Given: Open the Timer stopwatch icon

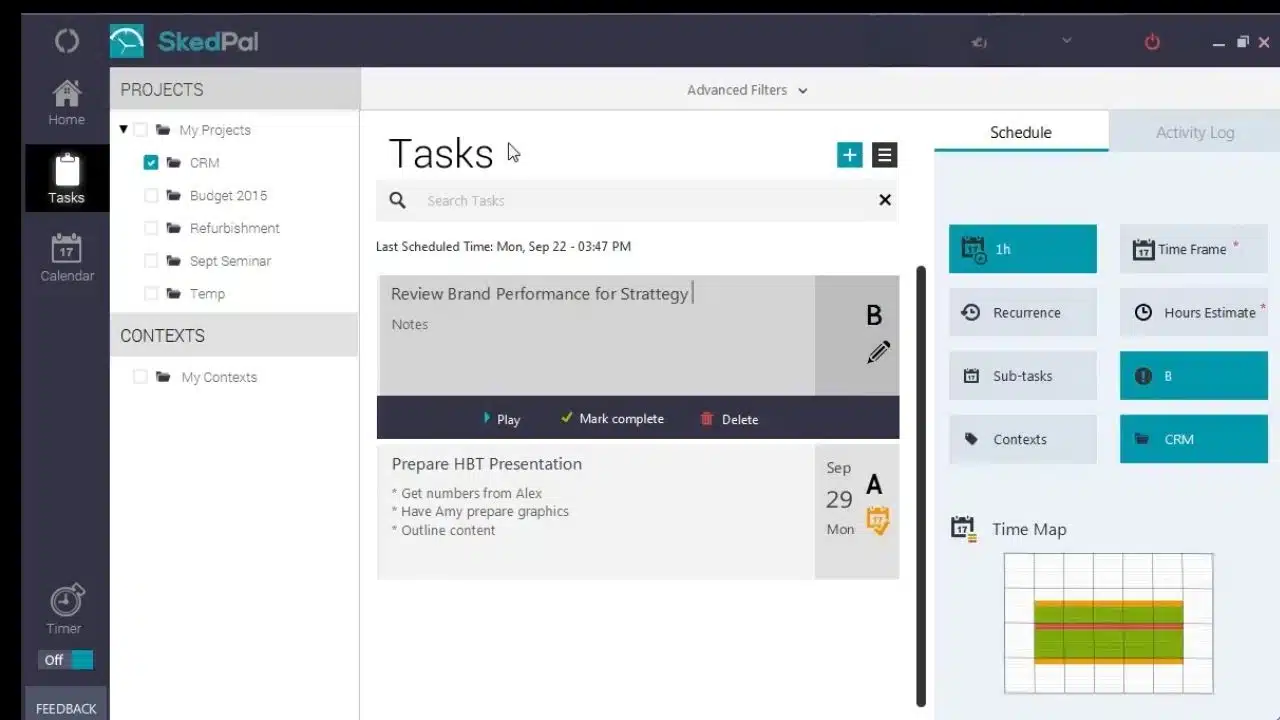Looking at the screenshot, I should click(x=67, y=600).
